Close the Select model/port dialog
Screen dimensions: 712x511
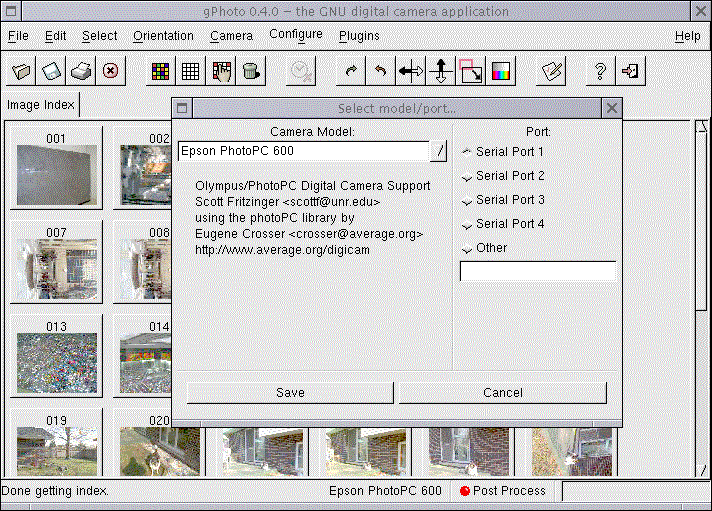pos(612,108)
